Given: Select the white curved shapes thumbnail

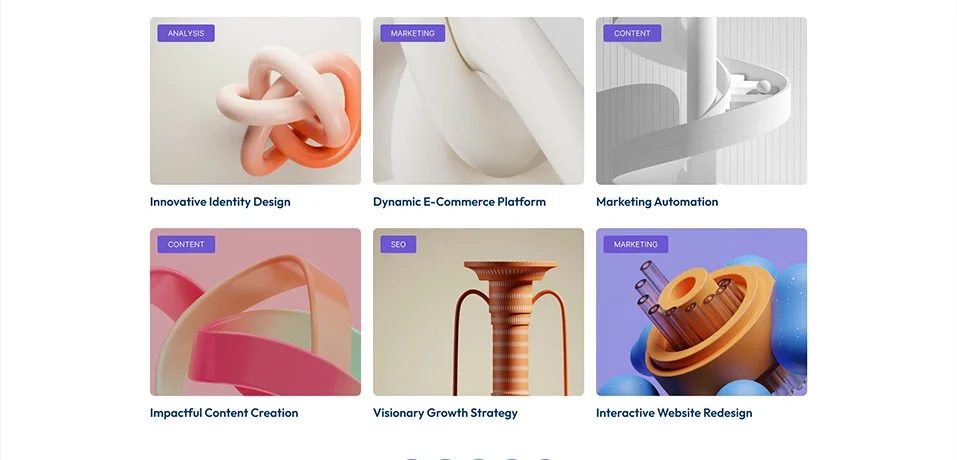Looking at the screenshot, I should click(x=478, y=101).
